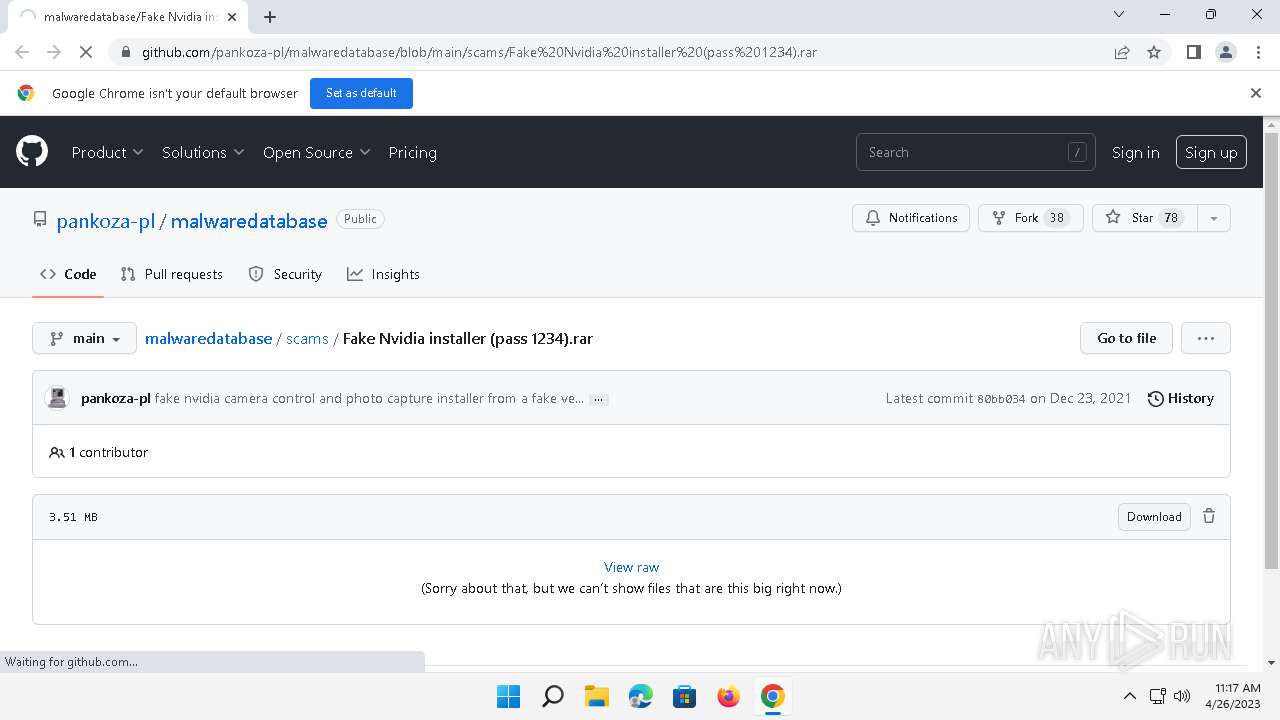Switch to Pull requests tab
Screen dimensions: 1280x720
pos(171,274)
